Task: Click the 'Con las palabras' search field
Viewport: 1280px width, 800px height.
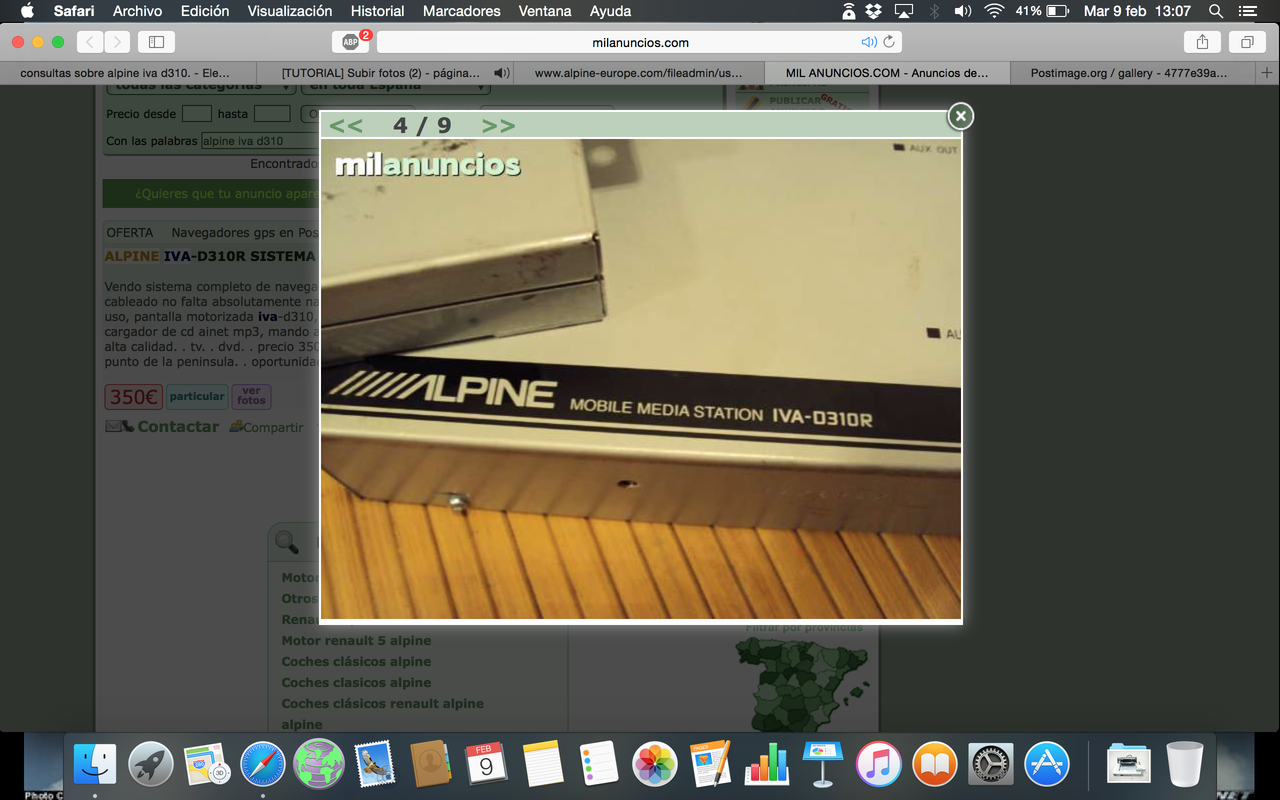Action: point(260,141)
